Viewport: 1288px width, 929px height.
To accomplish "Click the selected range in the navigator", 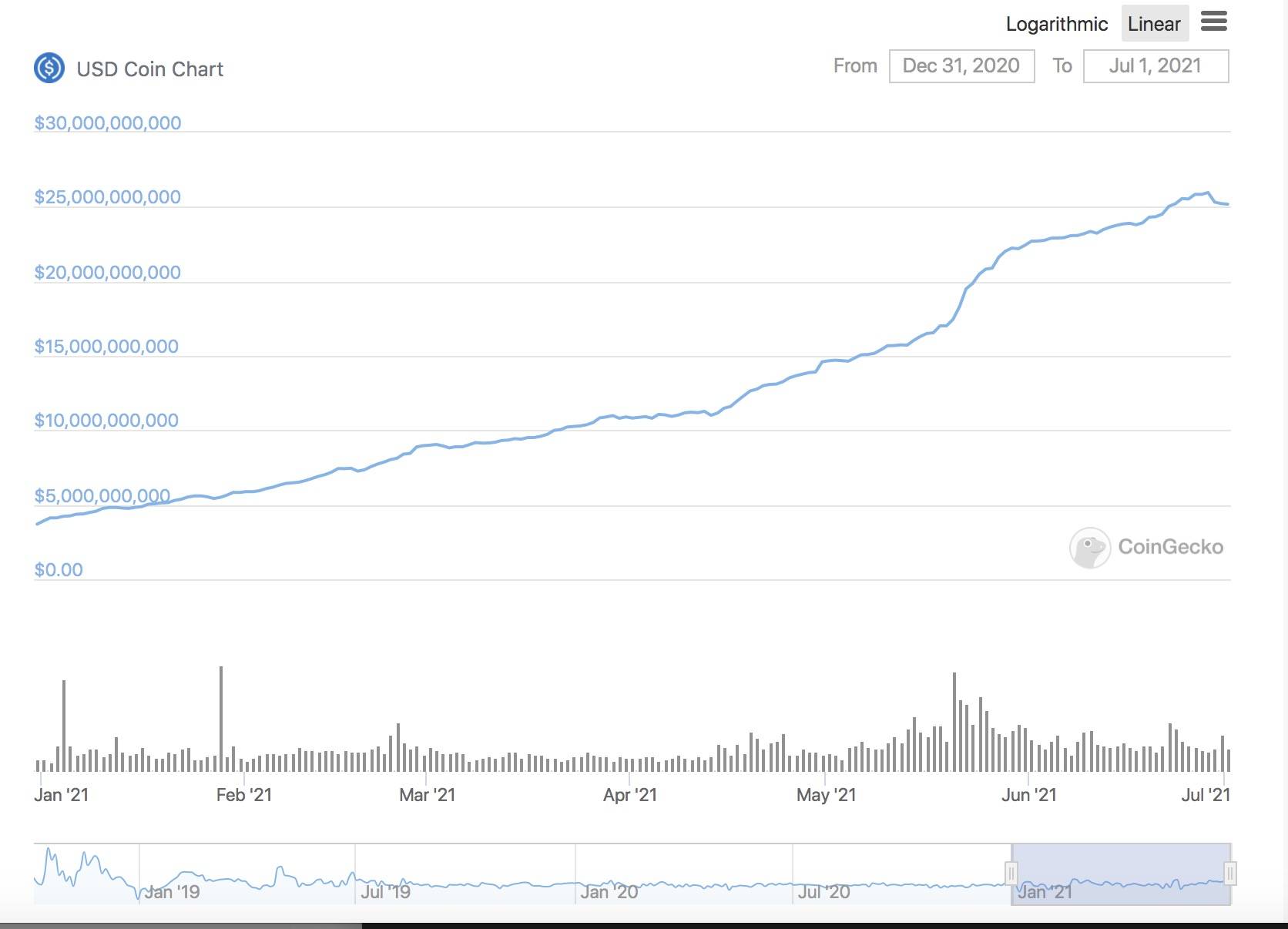I will [x=1121, y=874].
